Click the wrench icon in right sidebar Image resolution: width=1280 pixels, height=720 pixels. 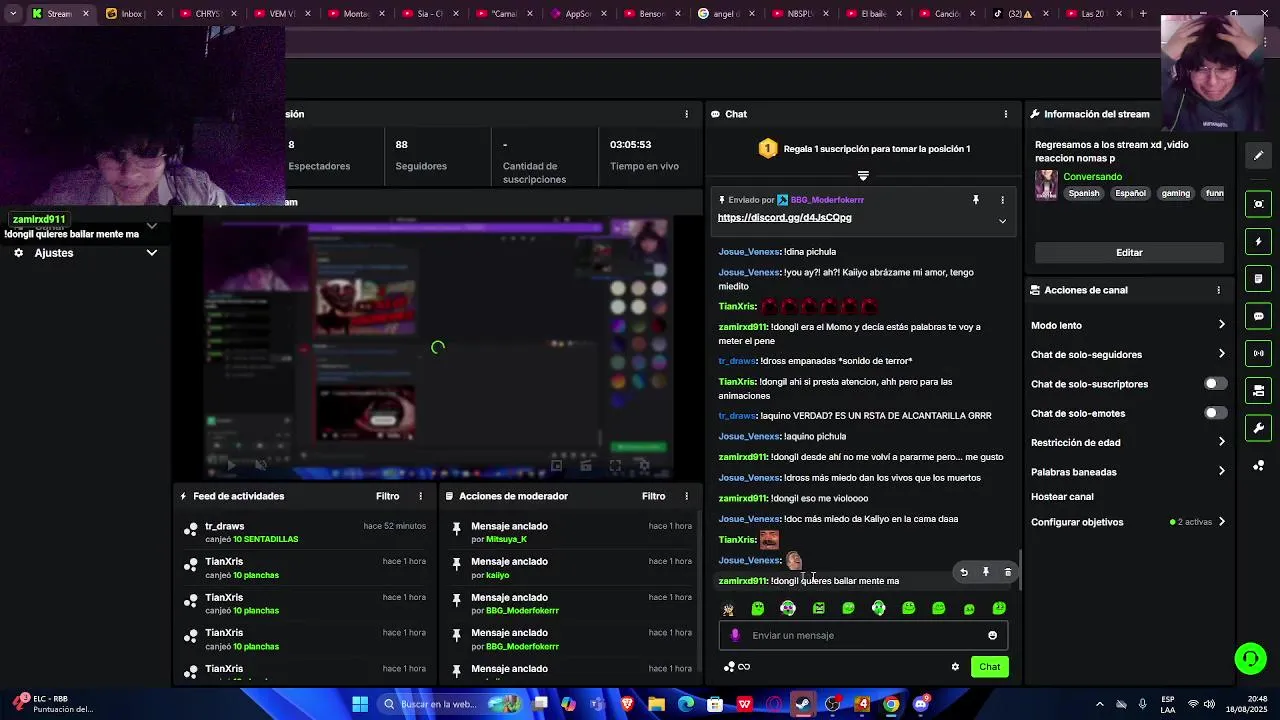click(1258, 428)
